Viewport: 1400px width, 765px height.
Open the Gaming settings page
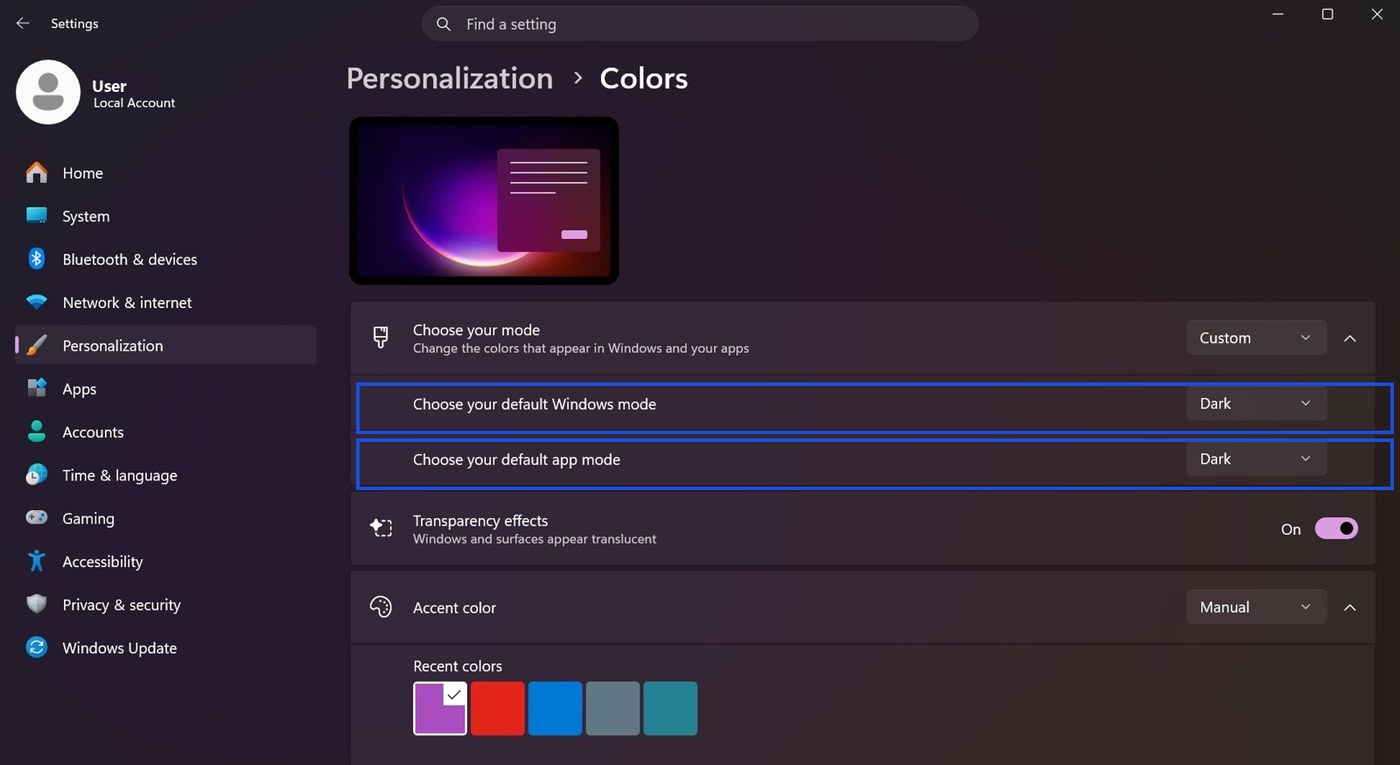(x=166, y=518)
